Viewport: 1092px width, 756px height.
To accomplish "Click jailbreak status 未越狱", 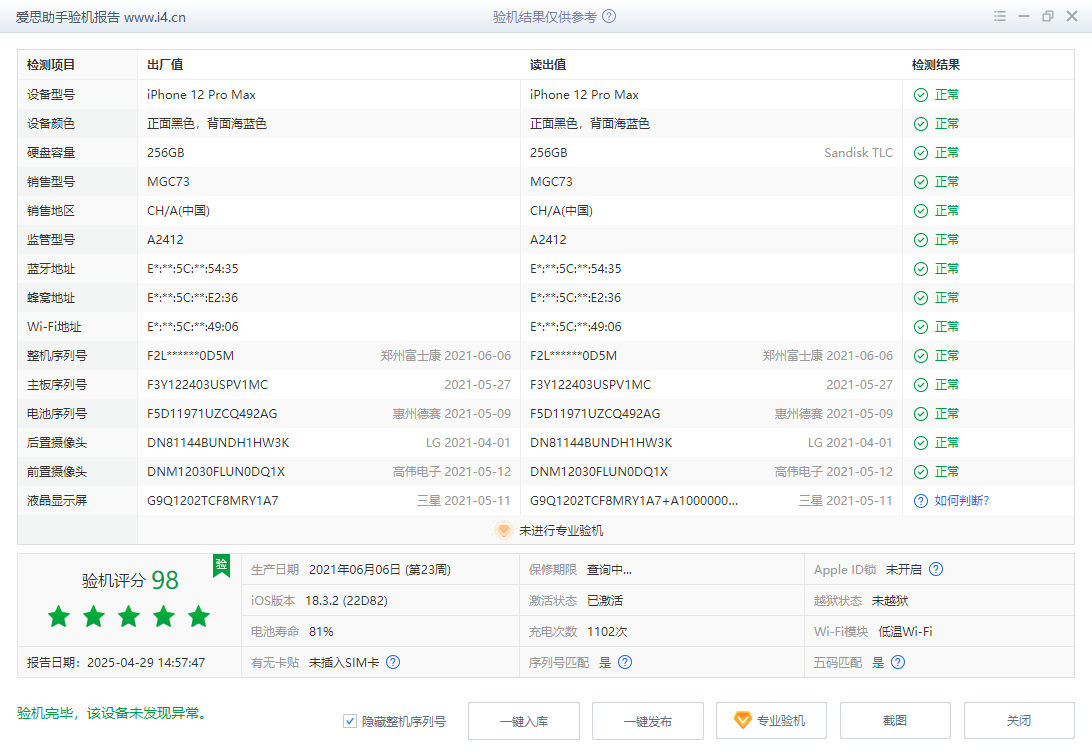I will [890, 600].
